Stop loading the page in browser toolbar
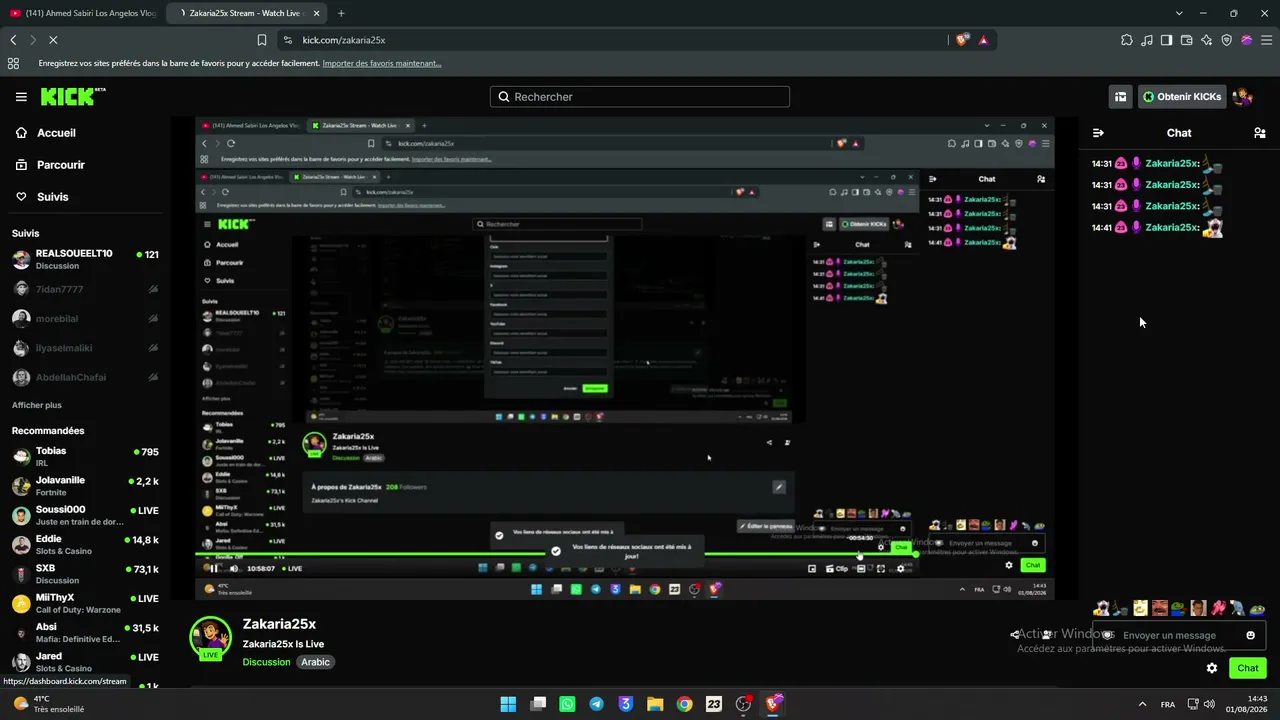The width and height of the screenshot is (1280, 720). click(x=54, y=40)
